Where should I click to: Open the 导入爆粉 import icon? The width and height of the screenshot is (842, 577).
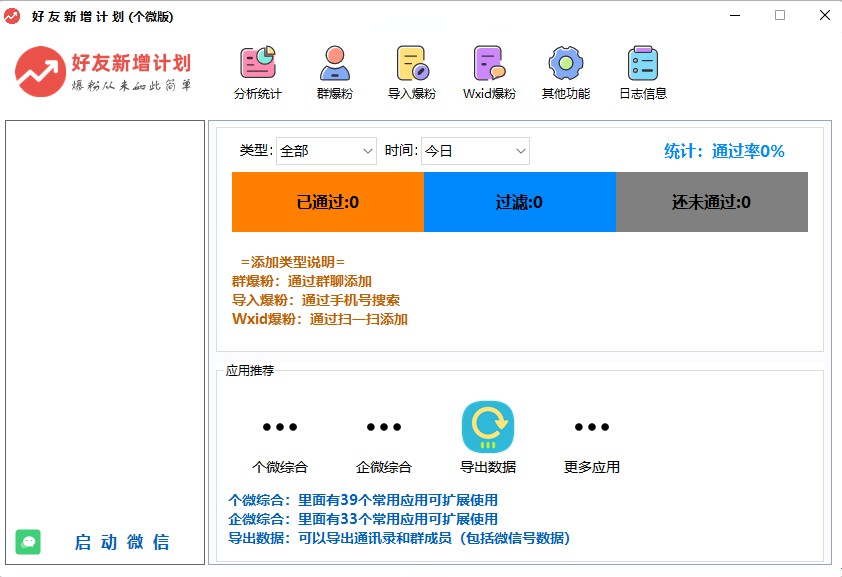click(x=411, y=65)
